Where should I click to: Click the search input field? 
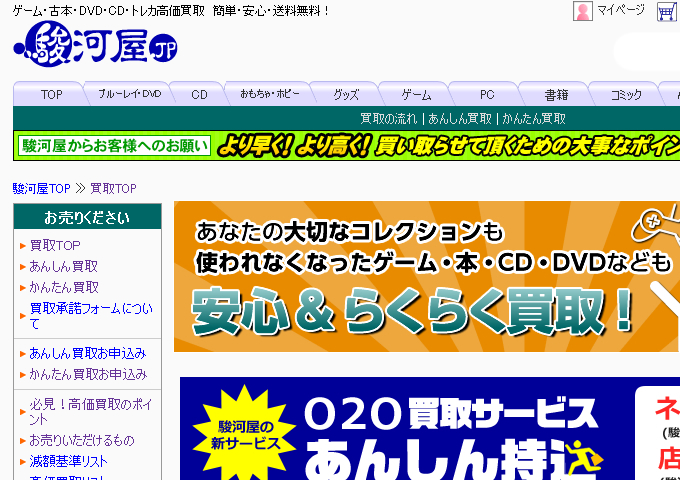[647, 52]
